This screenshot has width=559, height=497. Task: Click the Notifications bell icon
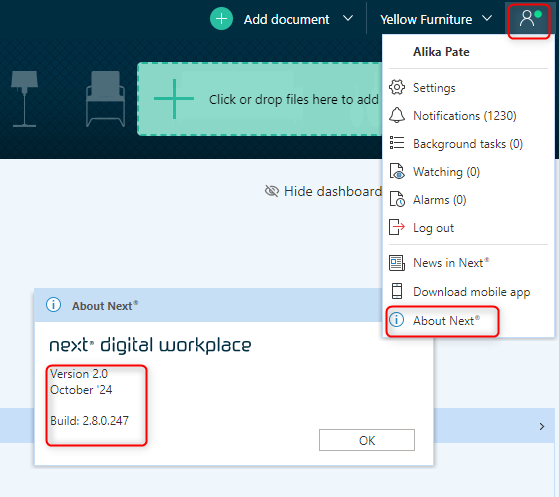click(397, 115)
